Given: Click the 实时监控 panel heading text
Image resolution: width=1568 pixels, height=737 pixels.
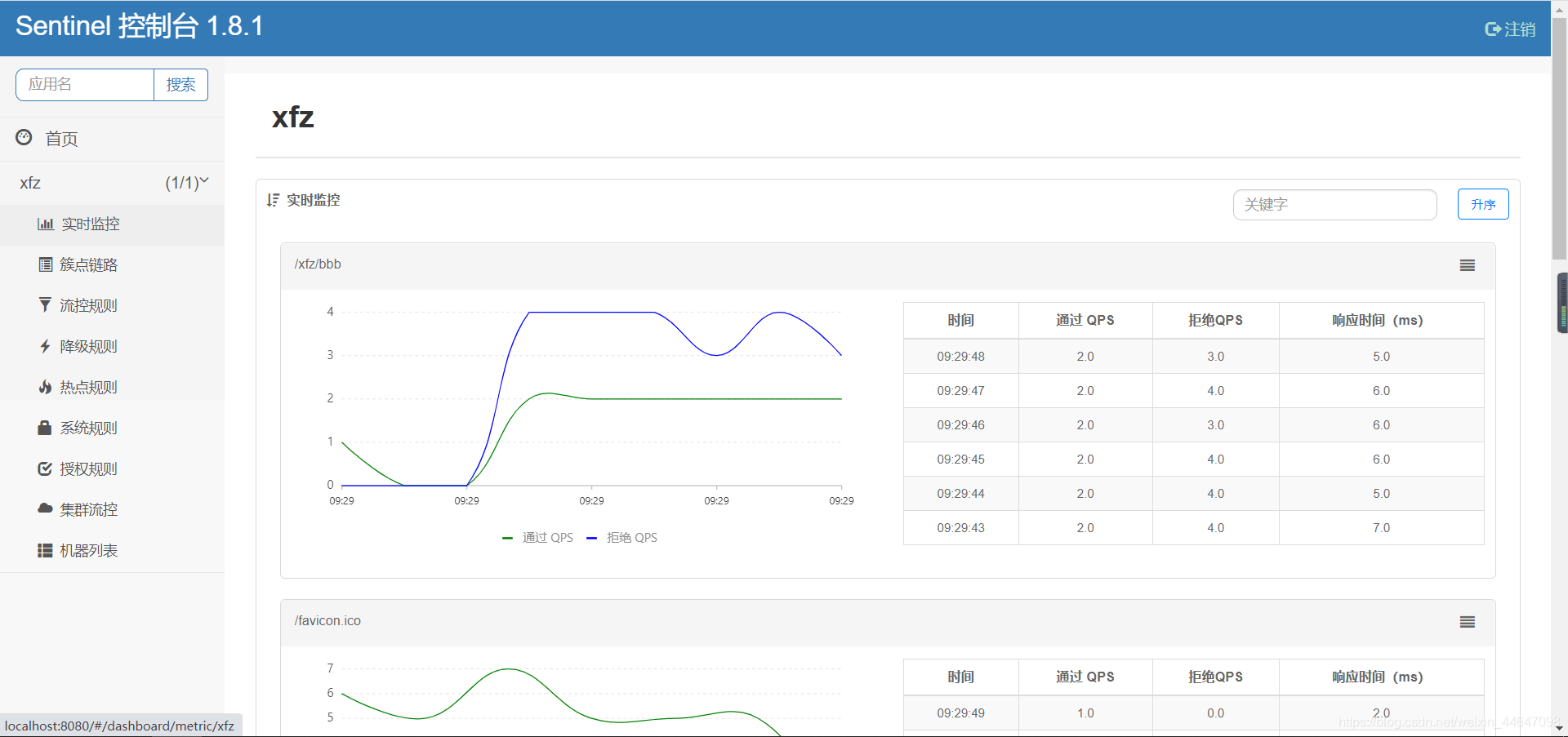Looking at the screenshot, I should (x=314, y=200).
